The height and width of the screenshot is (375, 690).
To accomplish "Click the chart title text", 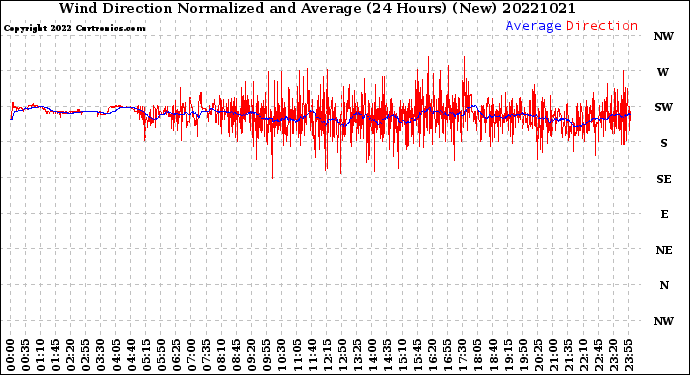I will point(317,8).
